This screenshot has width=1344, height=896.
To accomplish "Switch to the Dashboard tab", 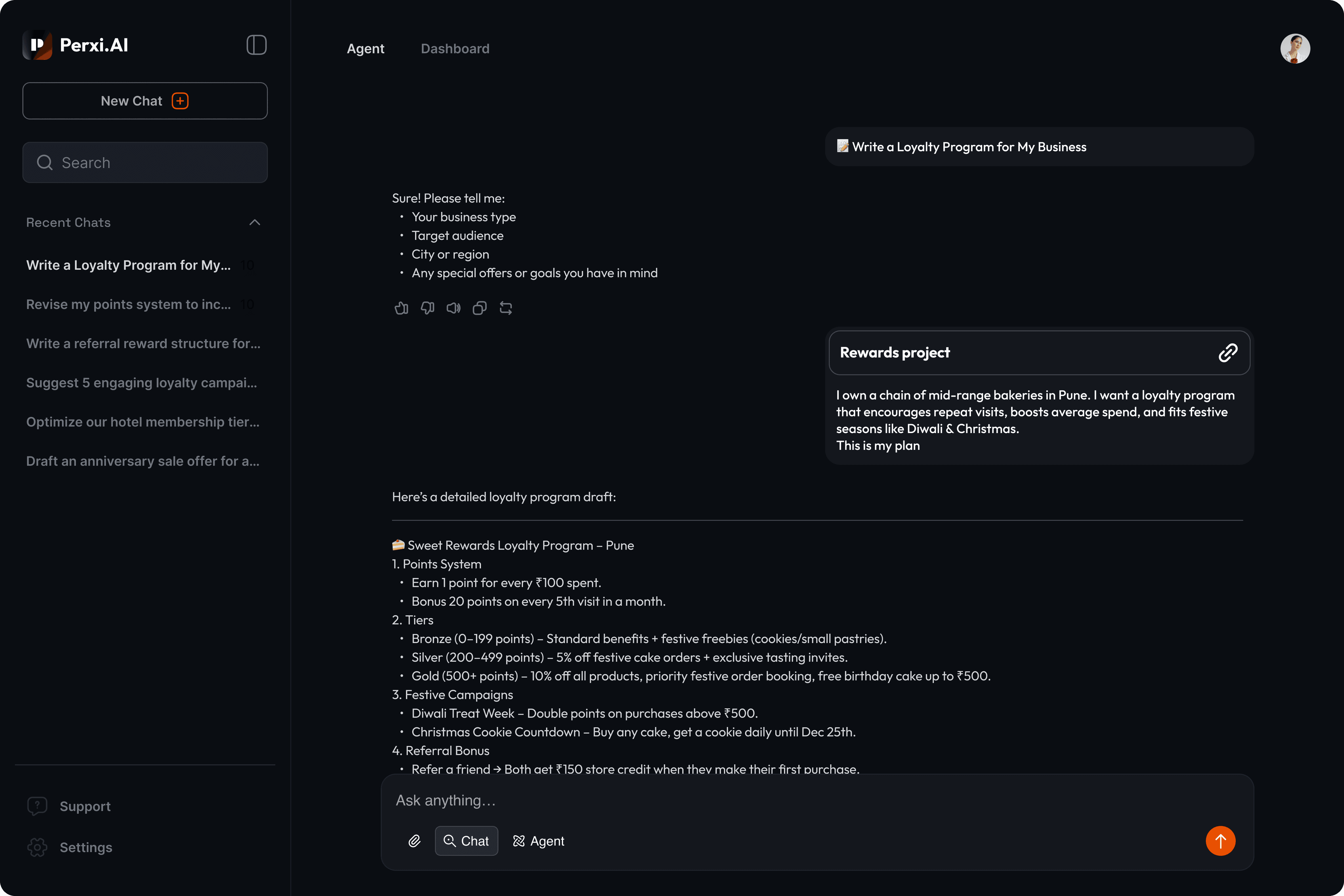I will click(x=454, y=49).
